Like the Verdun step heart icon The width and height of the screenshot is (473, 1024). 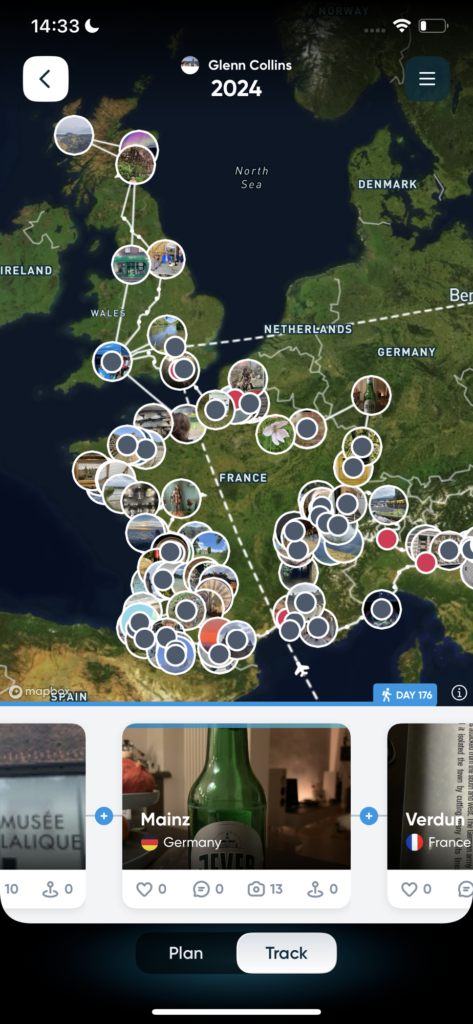(409, 889)
